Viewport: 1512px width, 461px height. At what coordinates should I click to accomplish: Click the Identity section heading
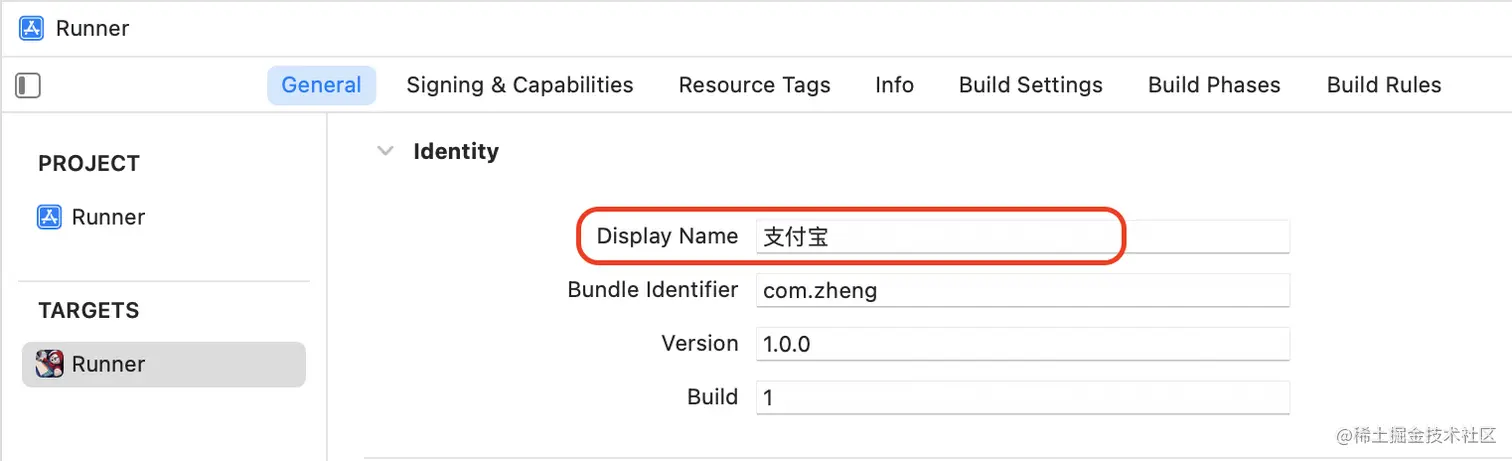[456, 152]
